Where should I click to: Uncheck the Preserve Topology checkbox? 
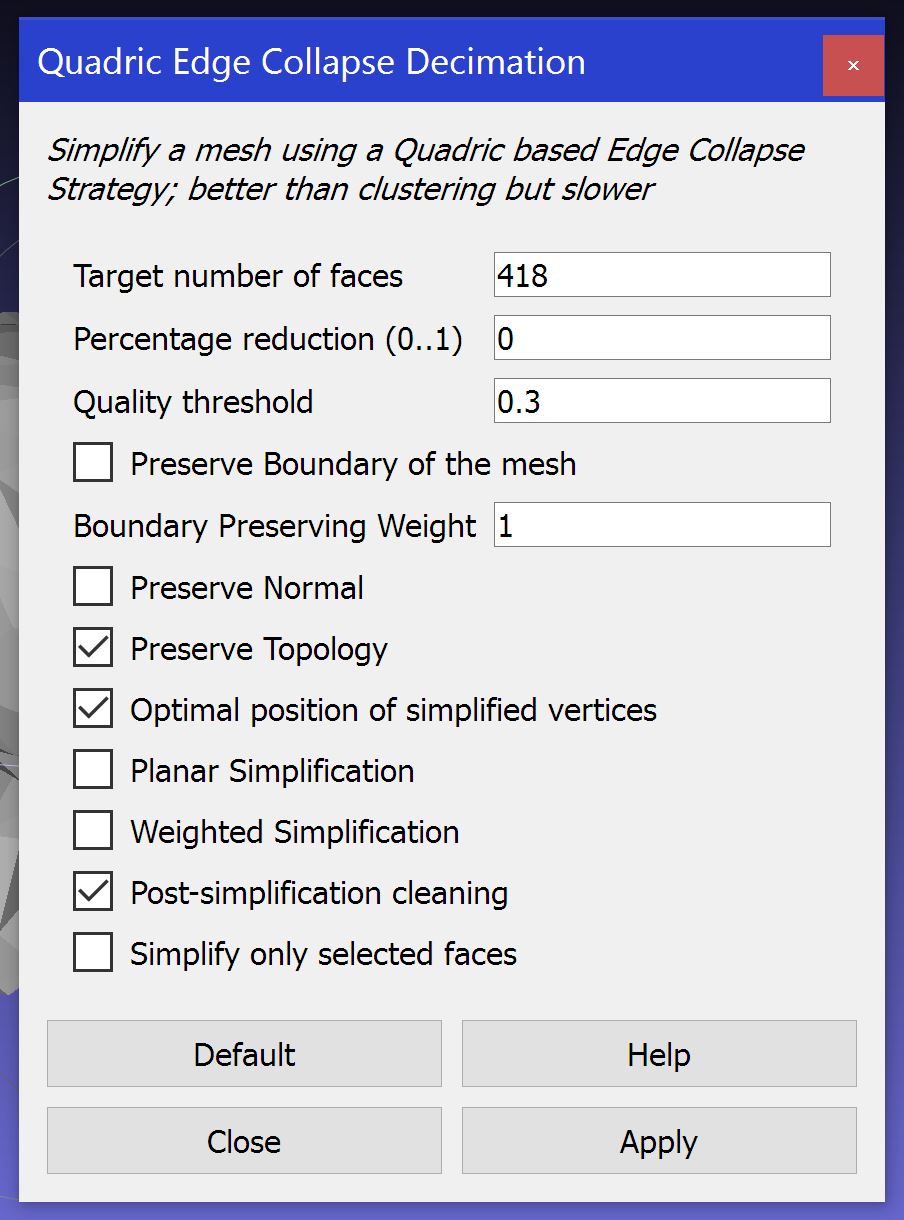[x=93, y=648]
